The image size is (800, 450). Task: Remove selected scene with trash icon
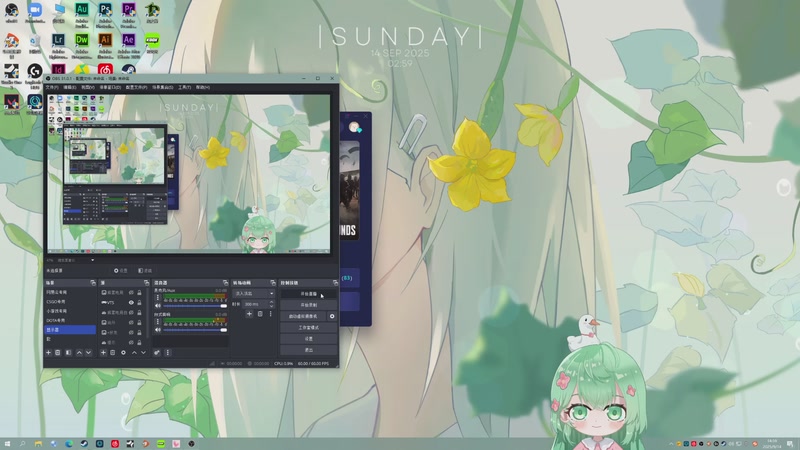tap(58, 353)
